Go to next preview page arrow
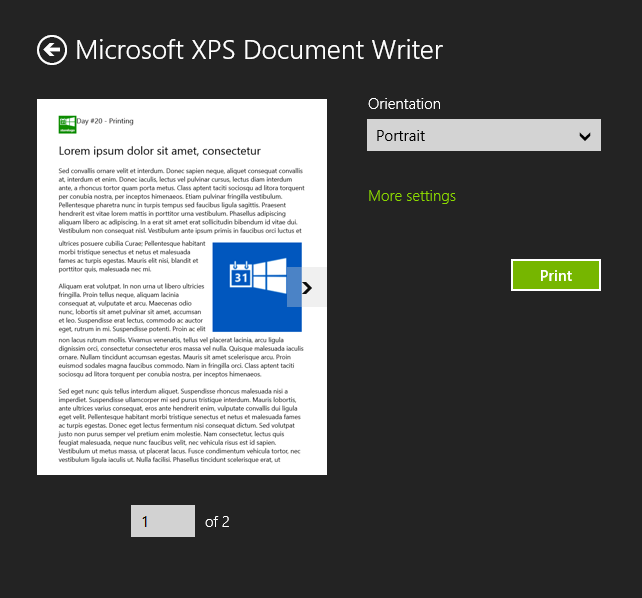Screen dimensions: 642x598 pyautogui.click(x=307, y=287)
